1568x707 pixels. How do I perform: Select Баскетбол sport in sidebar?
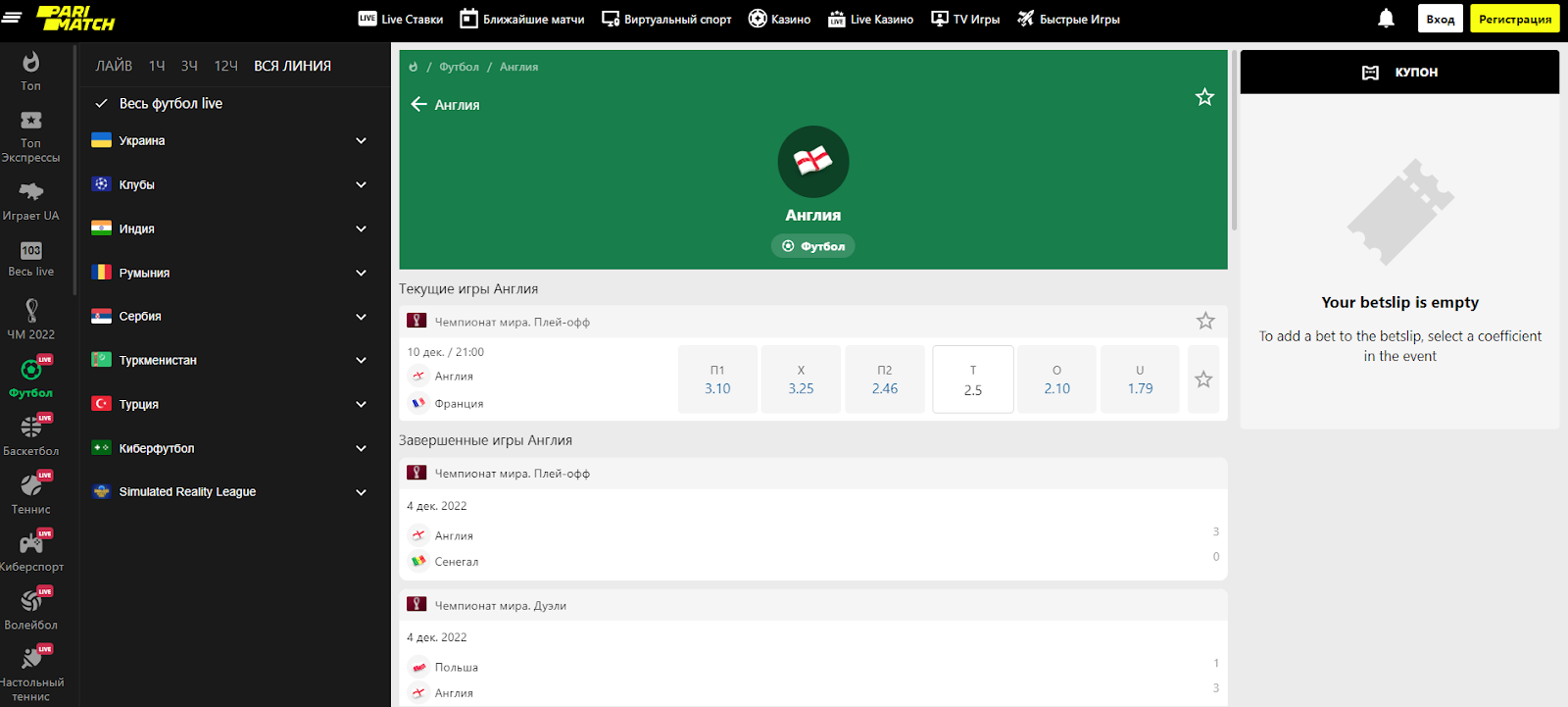(x=31, y=436)
